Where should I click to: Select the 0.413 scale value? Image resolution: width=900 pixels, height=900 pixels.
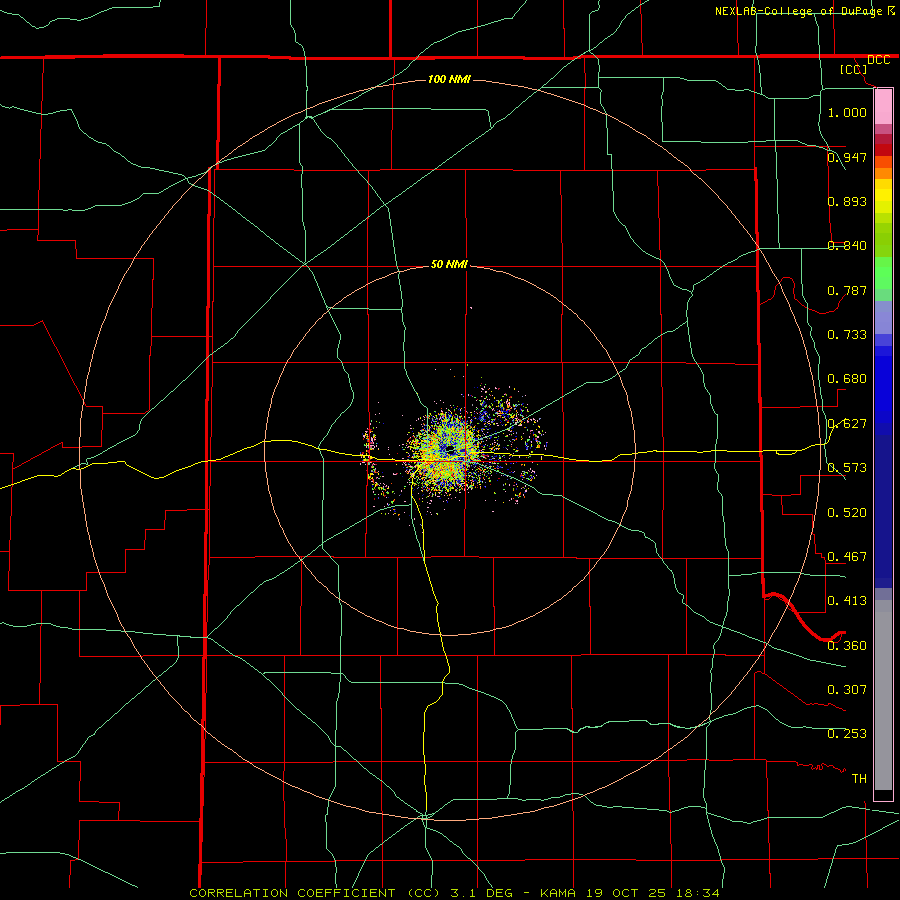click(x=847, y=601)
